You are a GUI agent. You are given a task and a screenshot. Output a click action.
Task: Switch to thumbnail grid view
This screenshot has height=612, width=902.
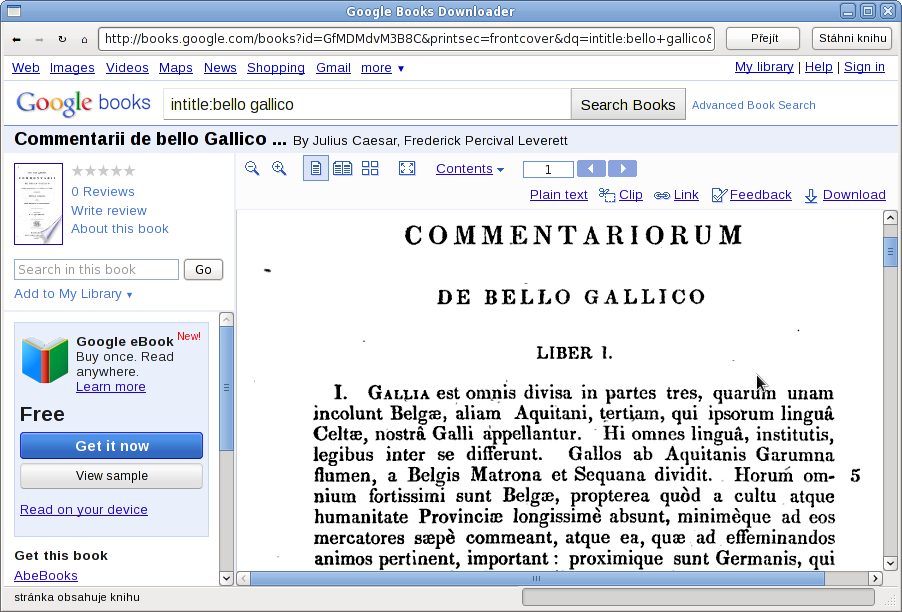[370, 168]
